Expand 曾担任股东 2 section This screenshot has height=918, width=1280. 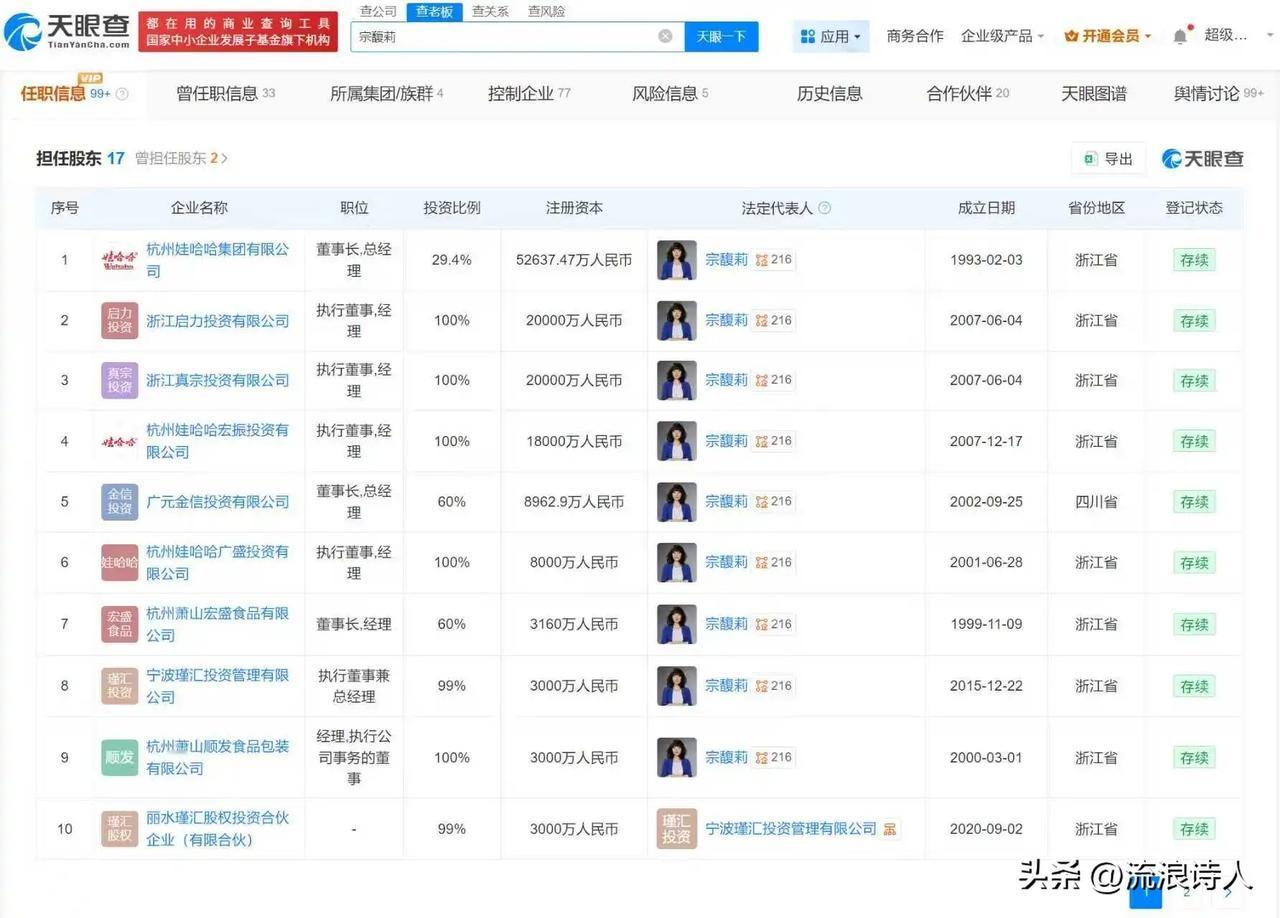tap(181, 158)
